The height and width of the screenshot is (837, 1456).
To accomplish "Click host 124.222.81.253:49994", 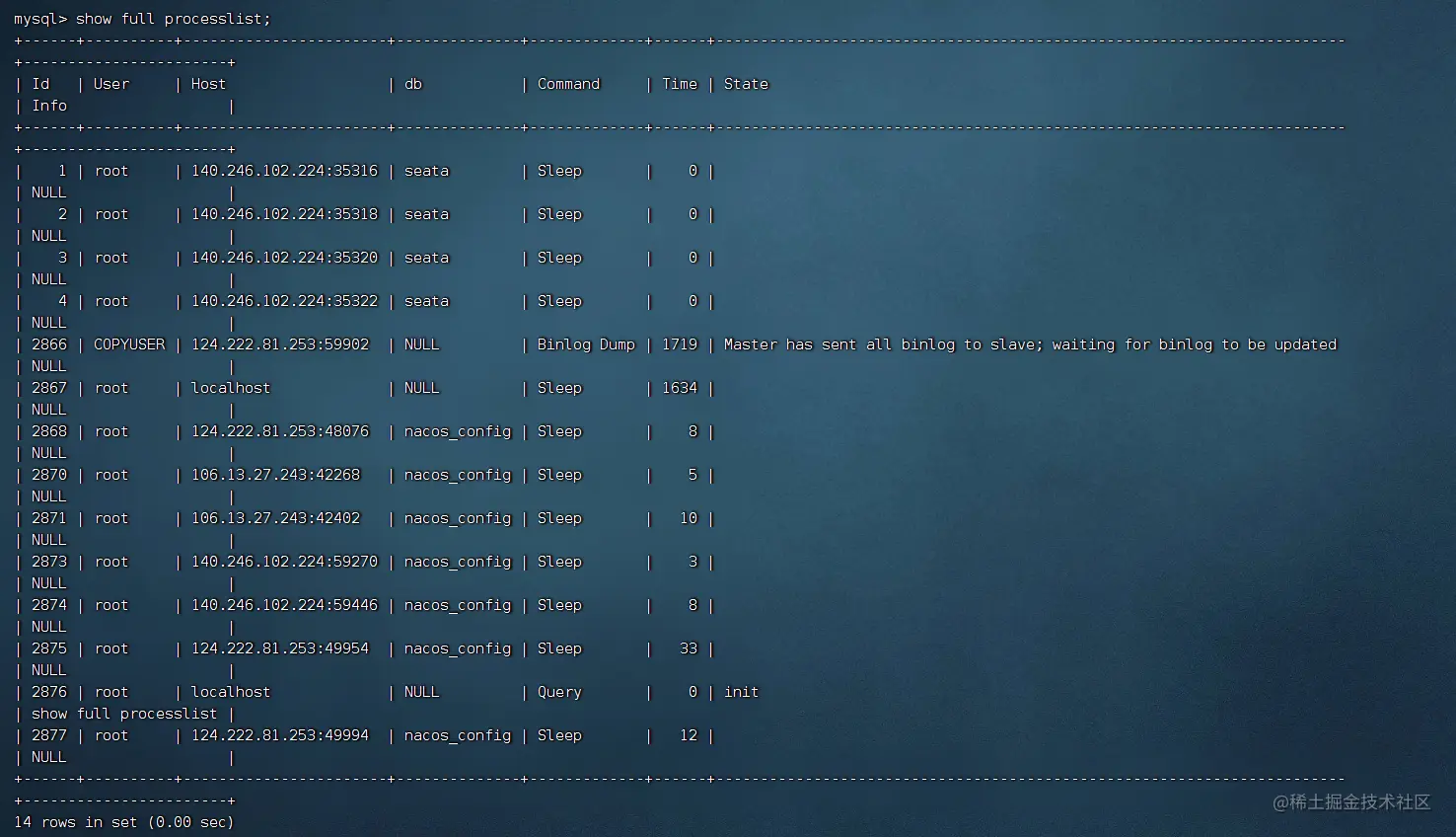I will tap(280, 735).
